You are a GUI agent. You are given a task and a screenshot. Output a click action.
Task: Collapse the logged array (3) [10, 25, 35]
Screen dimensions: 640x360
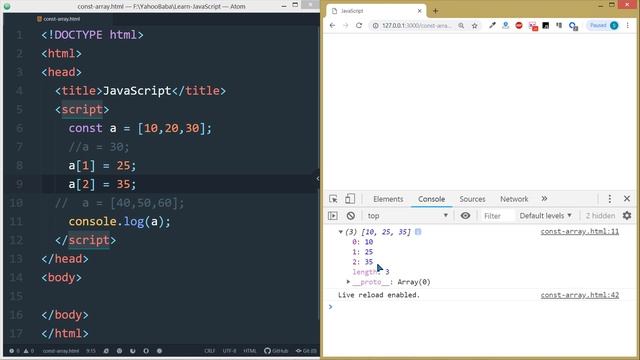pyautogui.click(x=340, y=232)
